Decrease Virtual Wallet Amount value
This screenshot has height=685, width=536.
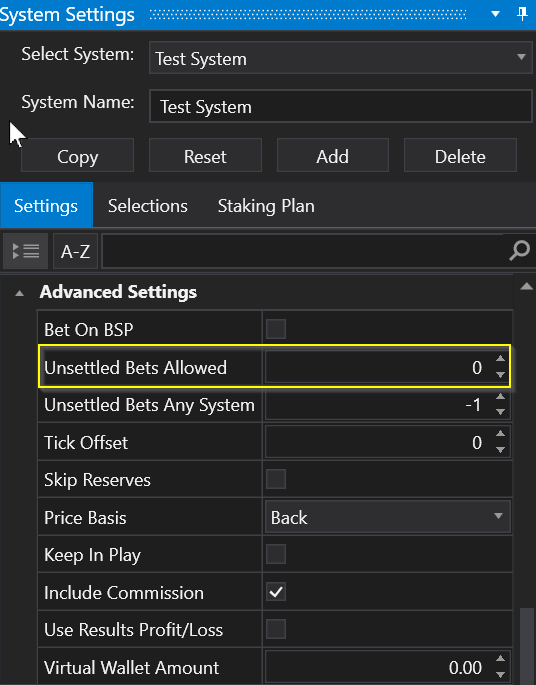501,675
